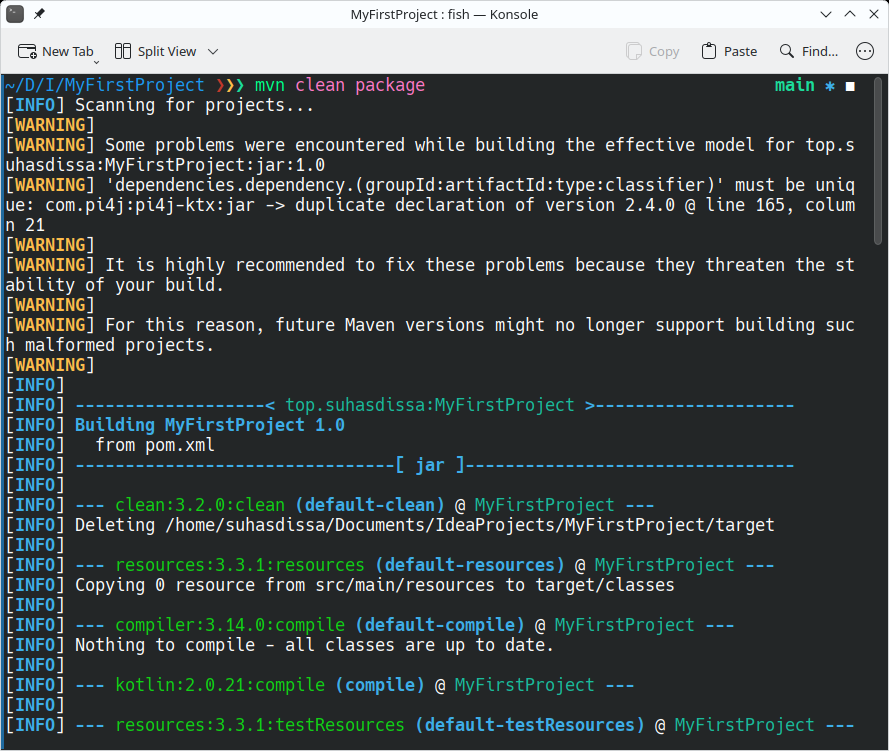This screenshot has height=751, width=889.
Task: Click 'resources:3.3.1:resources' plugin text
Action: [x=240, y=565]
